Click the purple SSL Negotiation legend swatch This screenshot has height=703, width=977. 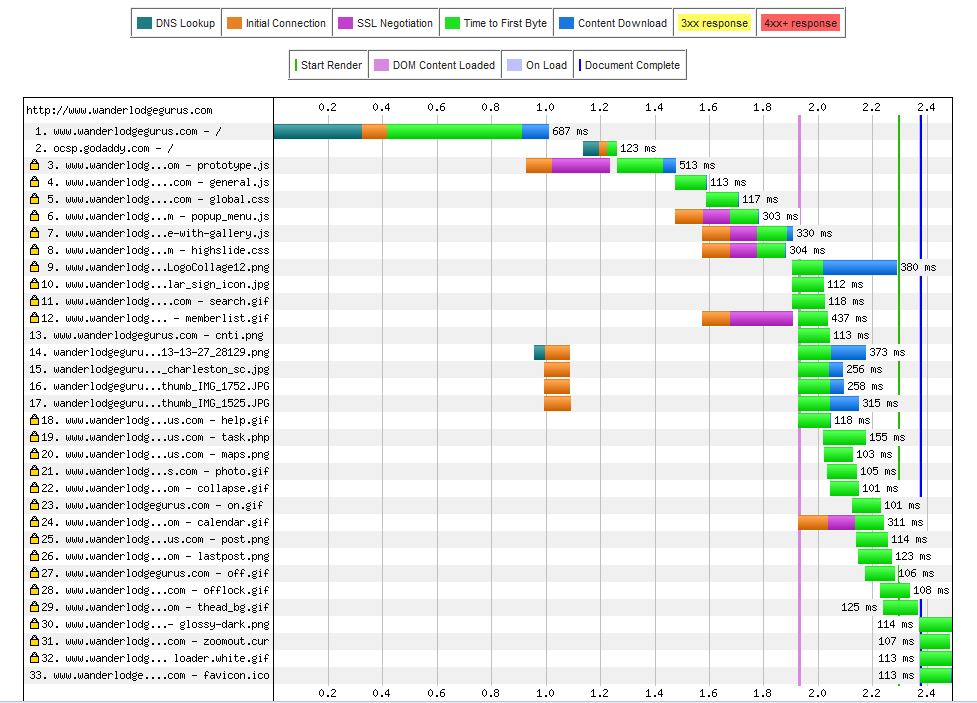click(x=346, y=23)
